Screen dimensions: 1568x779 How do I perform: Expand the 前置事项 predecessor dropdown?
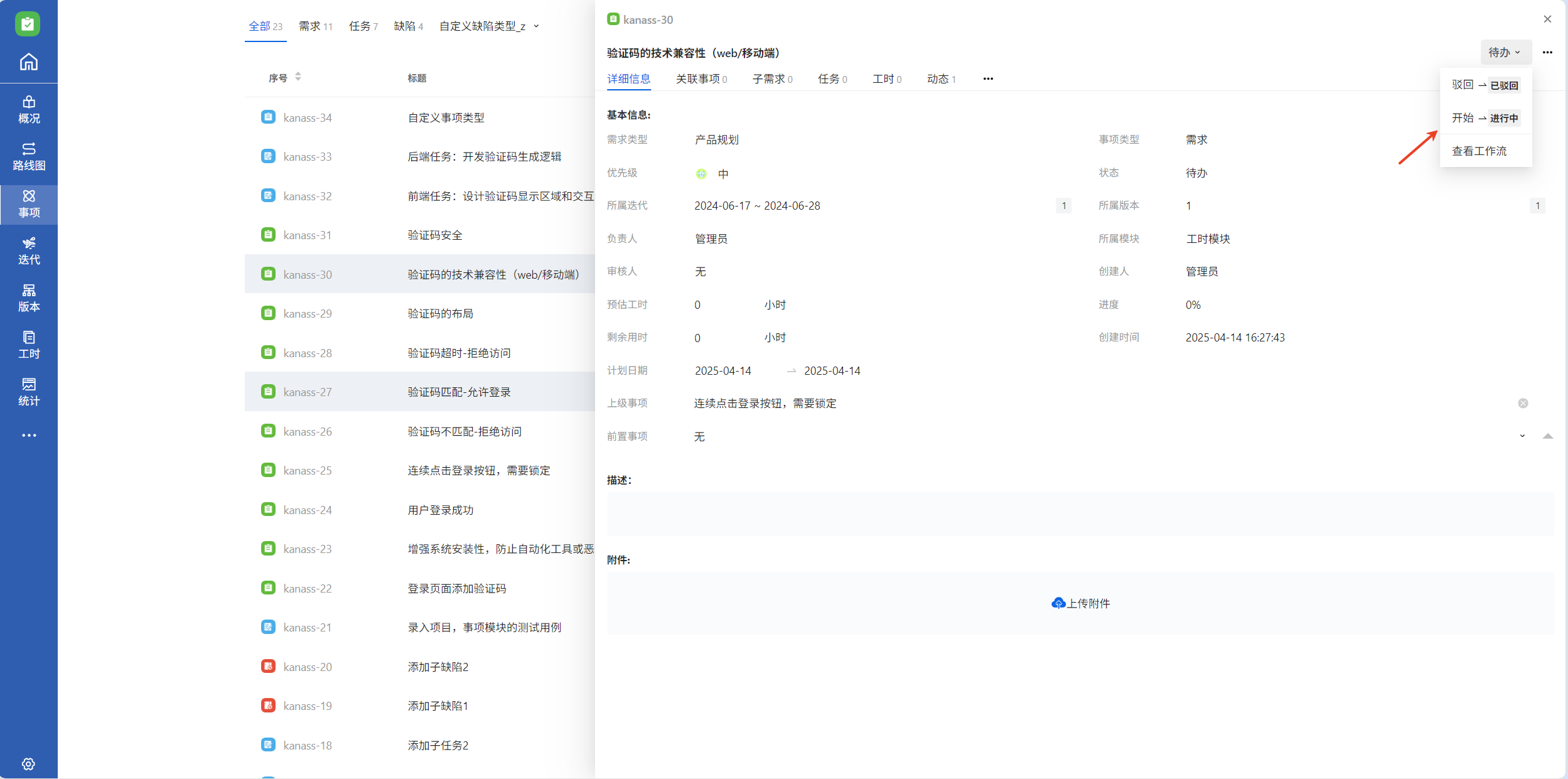pos(1522,436)
